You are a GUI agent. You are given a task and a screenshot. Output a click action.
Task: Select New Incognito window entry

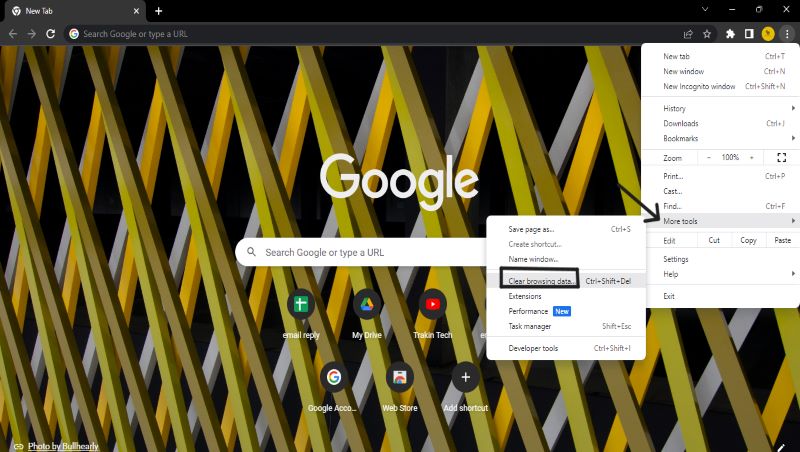(720, 86)
